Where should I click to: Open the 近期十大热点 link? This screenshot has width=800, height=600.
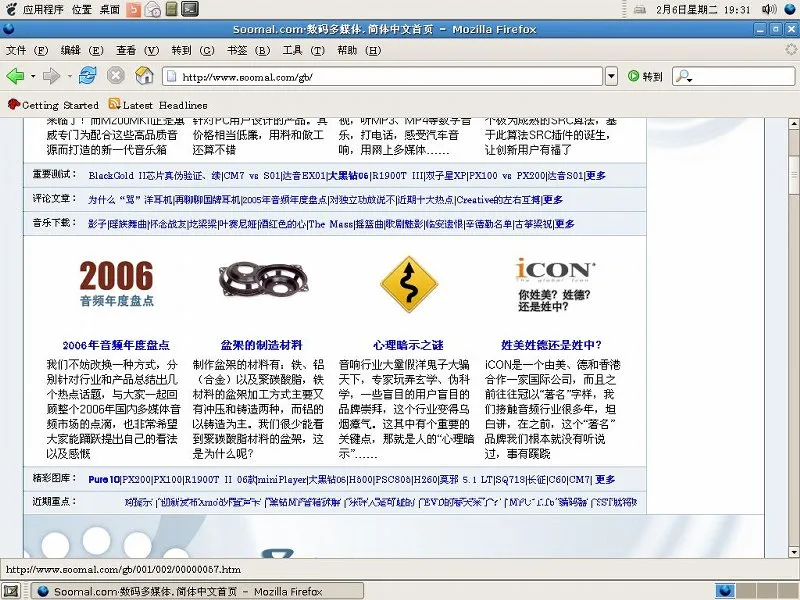click(x=426, y=199)
